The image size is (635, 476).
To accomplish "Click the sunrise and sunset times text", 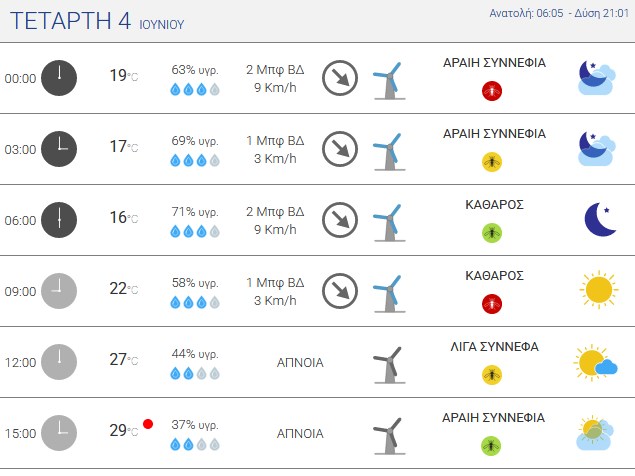I will click(559, 13).
